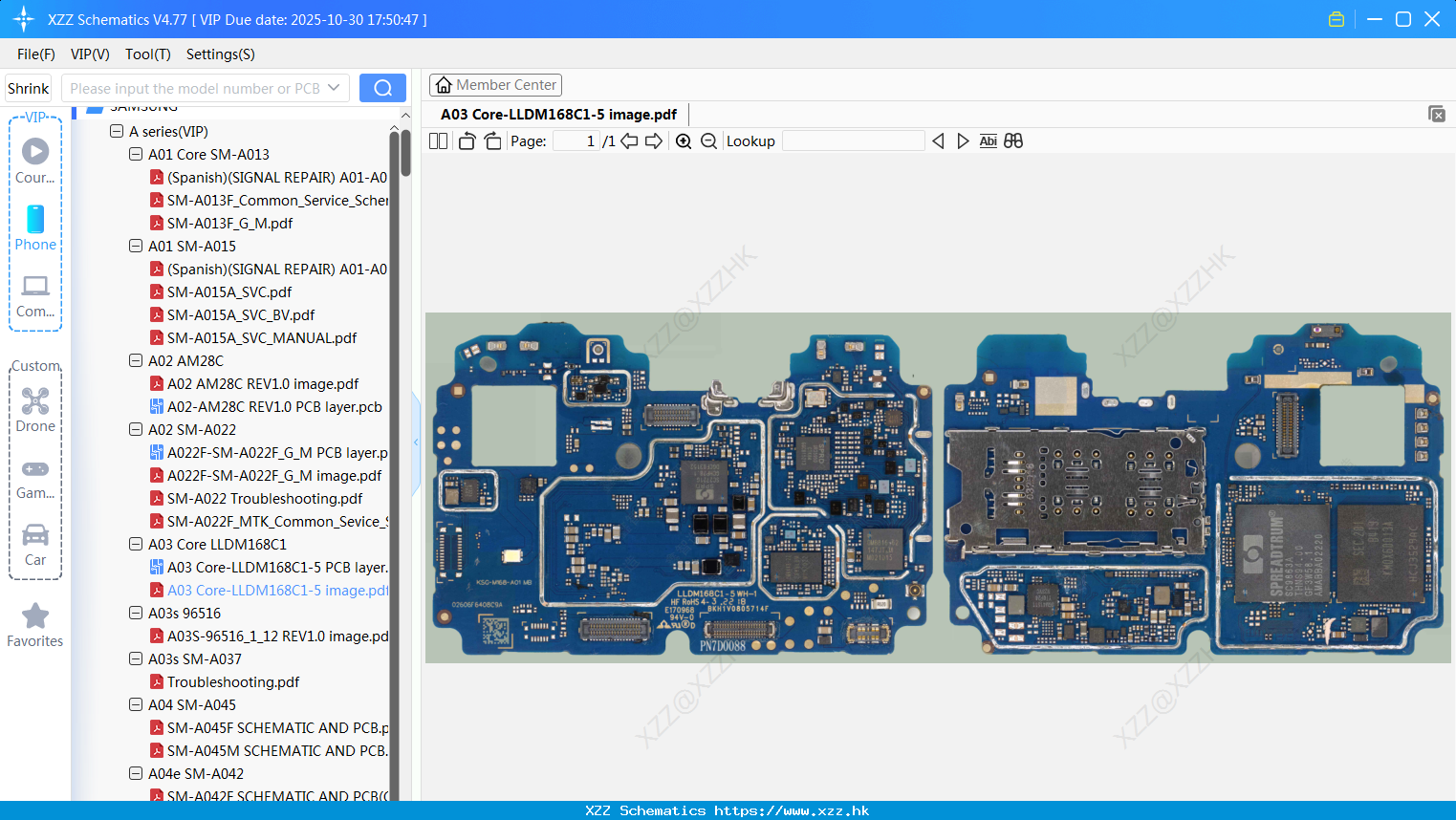Open SM-A015A_SVC_BV.pdf
Viewport: 1456px width, 820px height.
pos(232,314)
